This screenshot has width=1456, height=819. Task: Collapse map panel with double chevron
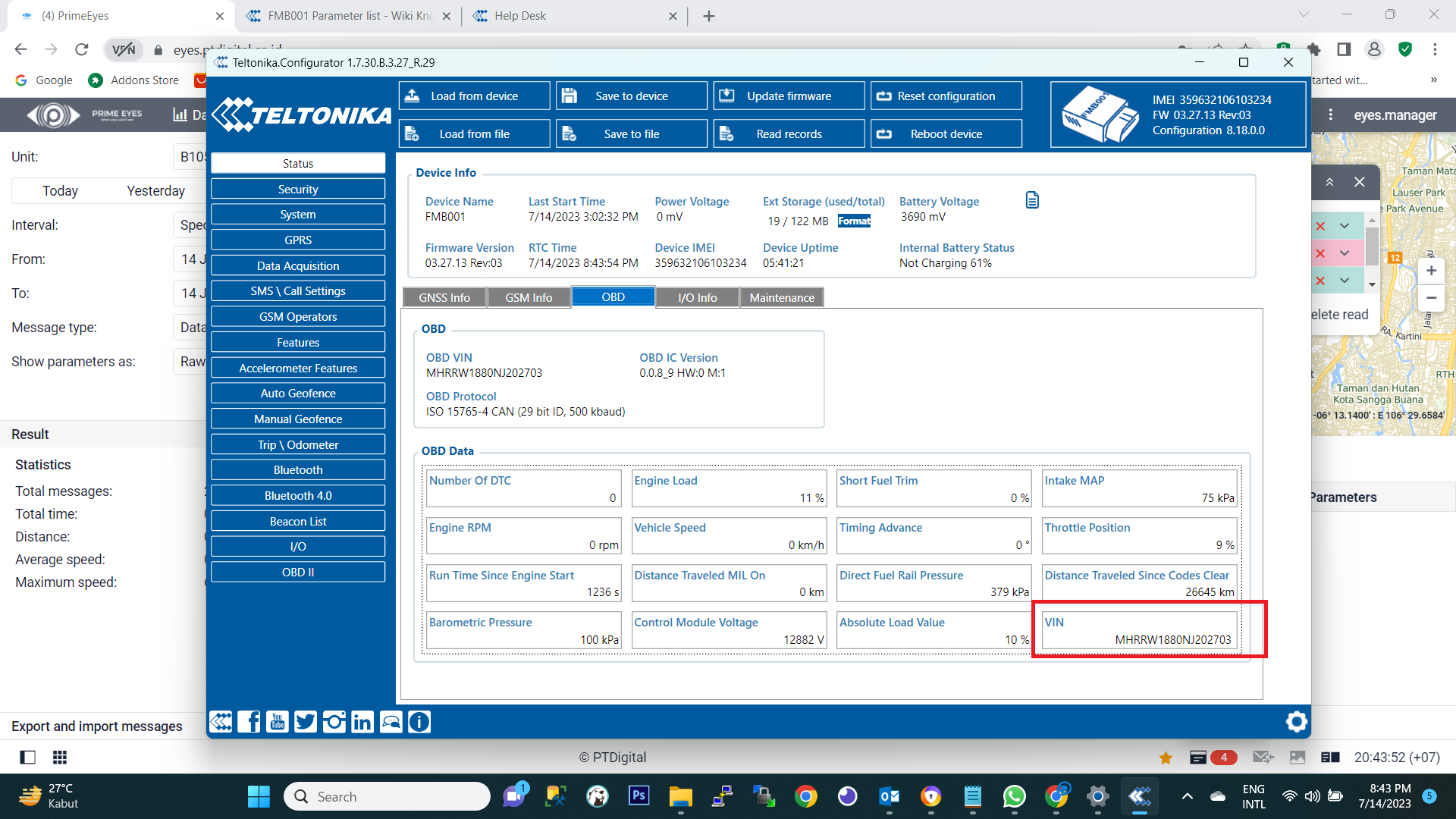(x=1329, y=182)
